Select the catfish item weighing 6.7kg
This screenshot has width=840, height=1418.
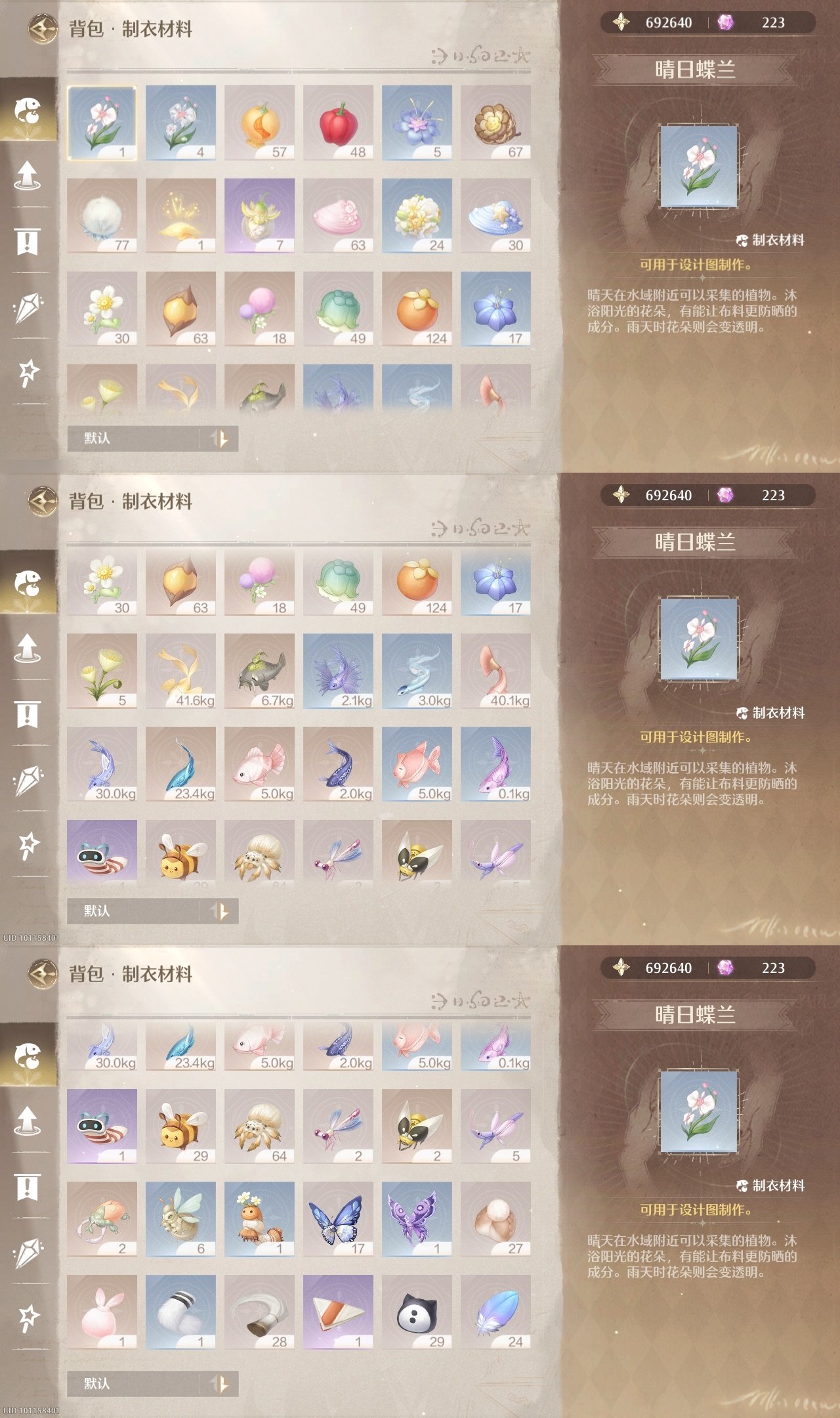pos(259,672)
